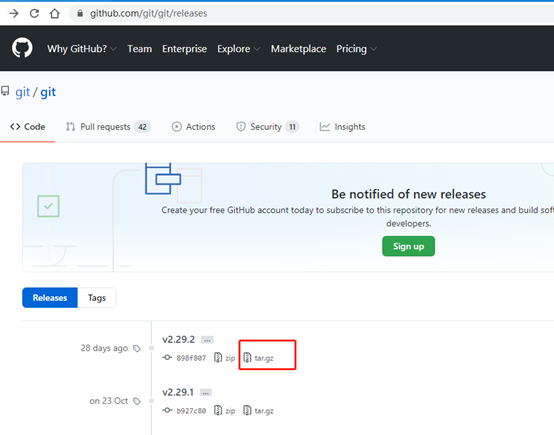The height and width of the screenshot is (435, 554).
Task: Expand v2.29.1 ellipsis details
Action: [206, 393]
